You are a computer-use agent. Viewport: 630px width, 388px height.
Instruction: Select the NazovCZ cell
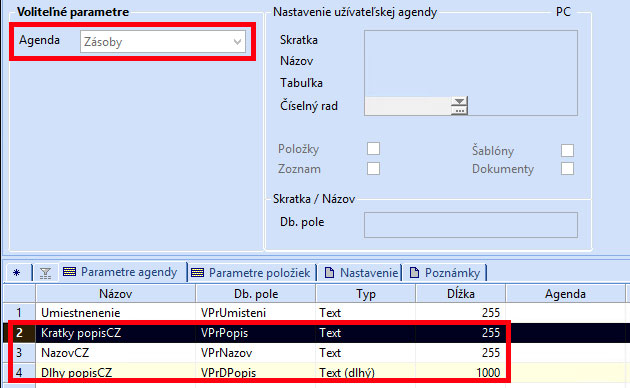pos(116,353)
